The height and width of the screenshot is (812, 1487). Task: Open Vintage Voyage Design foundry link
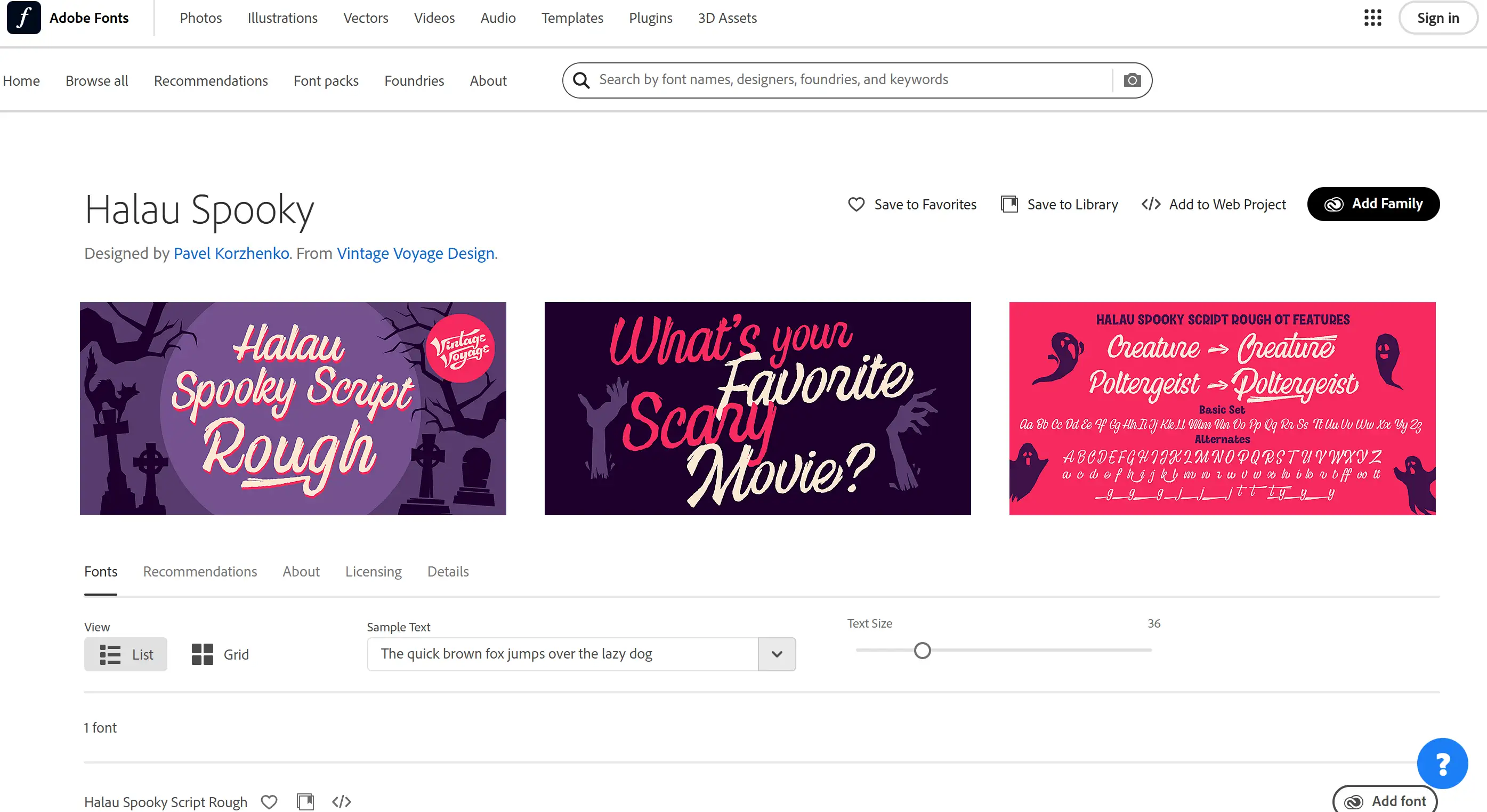click(x=416, y=254)
